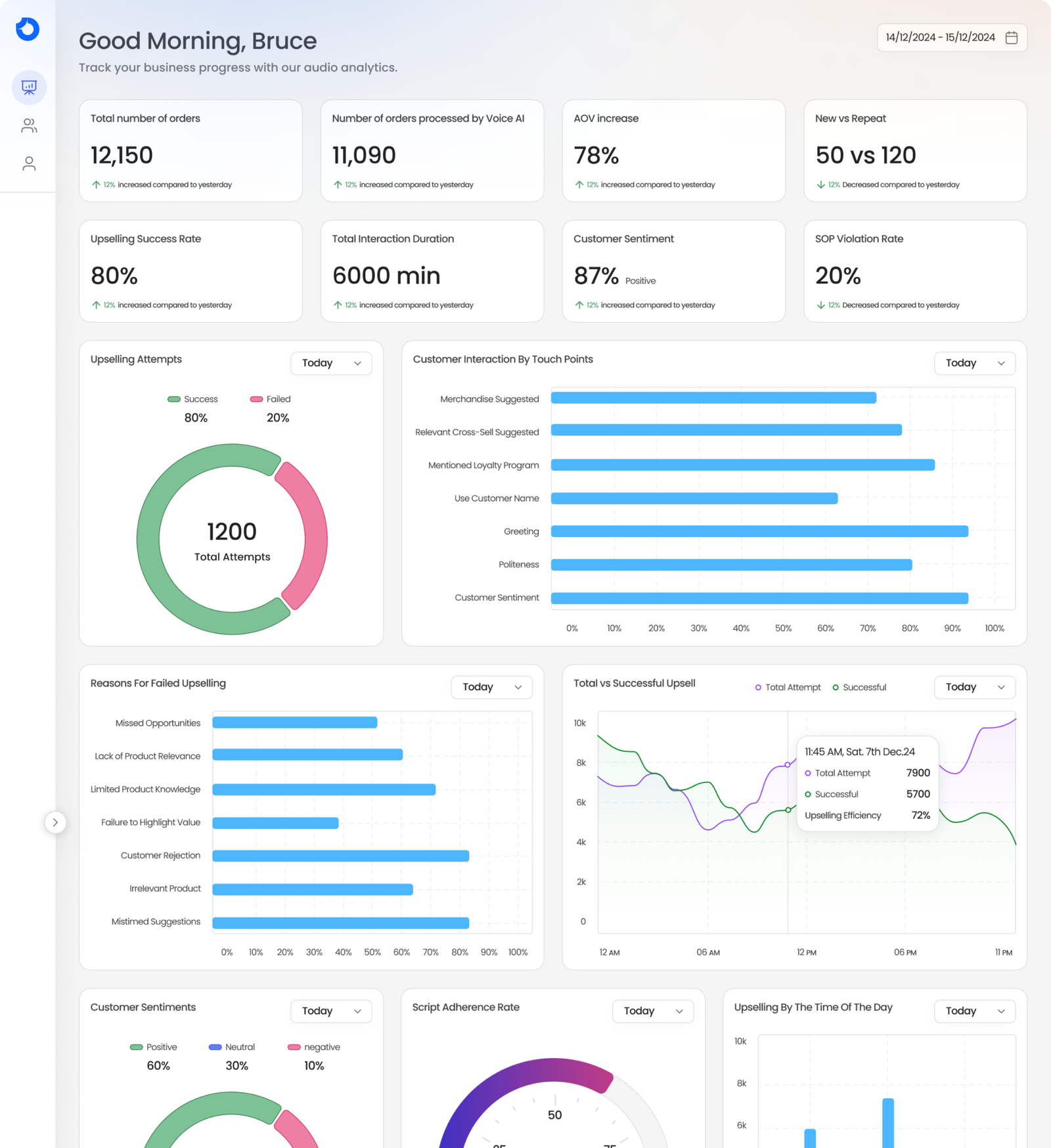
Task: Open the Customer Sentiments Today dropdown
Action: (x=331, y=1011)
